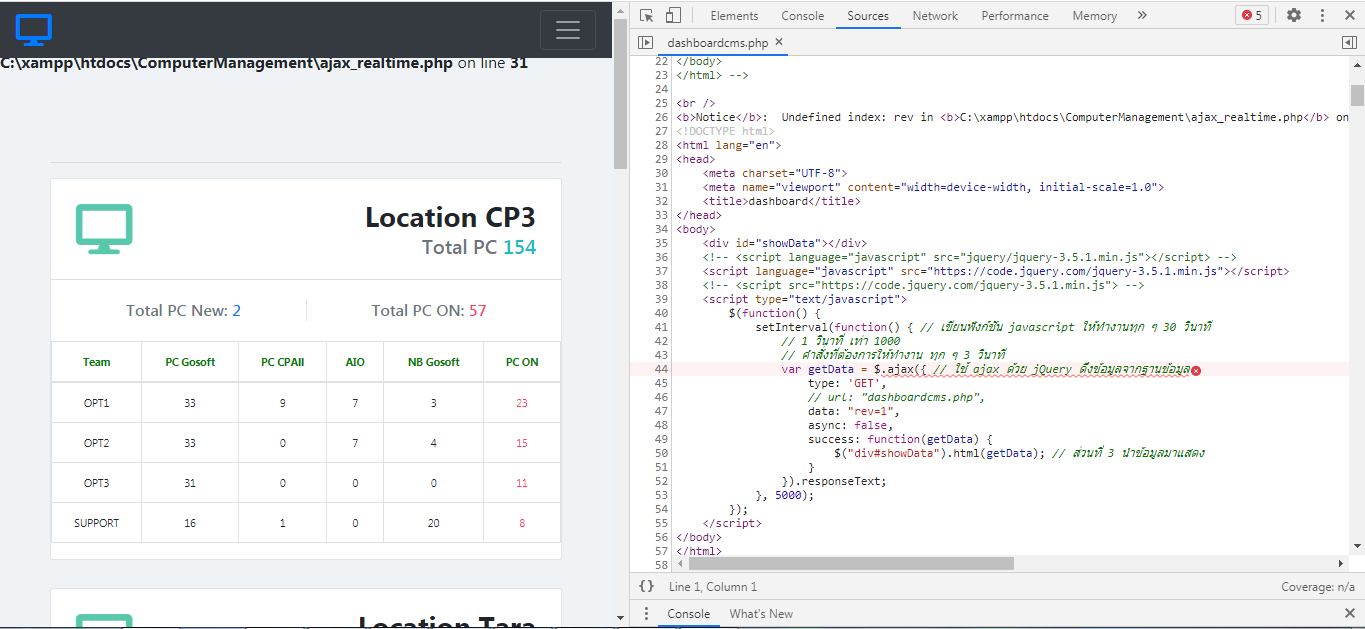The height and width of the screenshot is (629, 1365).
Task: Click the OPT2 team cell
Action: pos(97,443)
